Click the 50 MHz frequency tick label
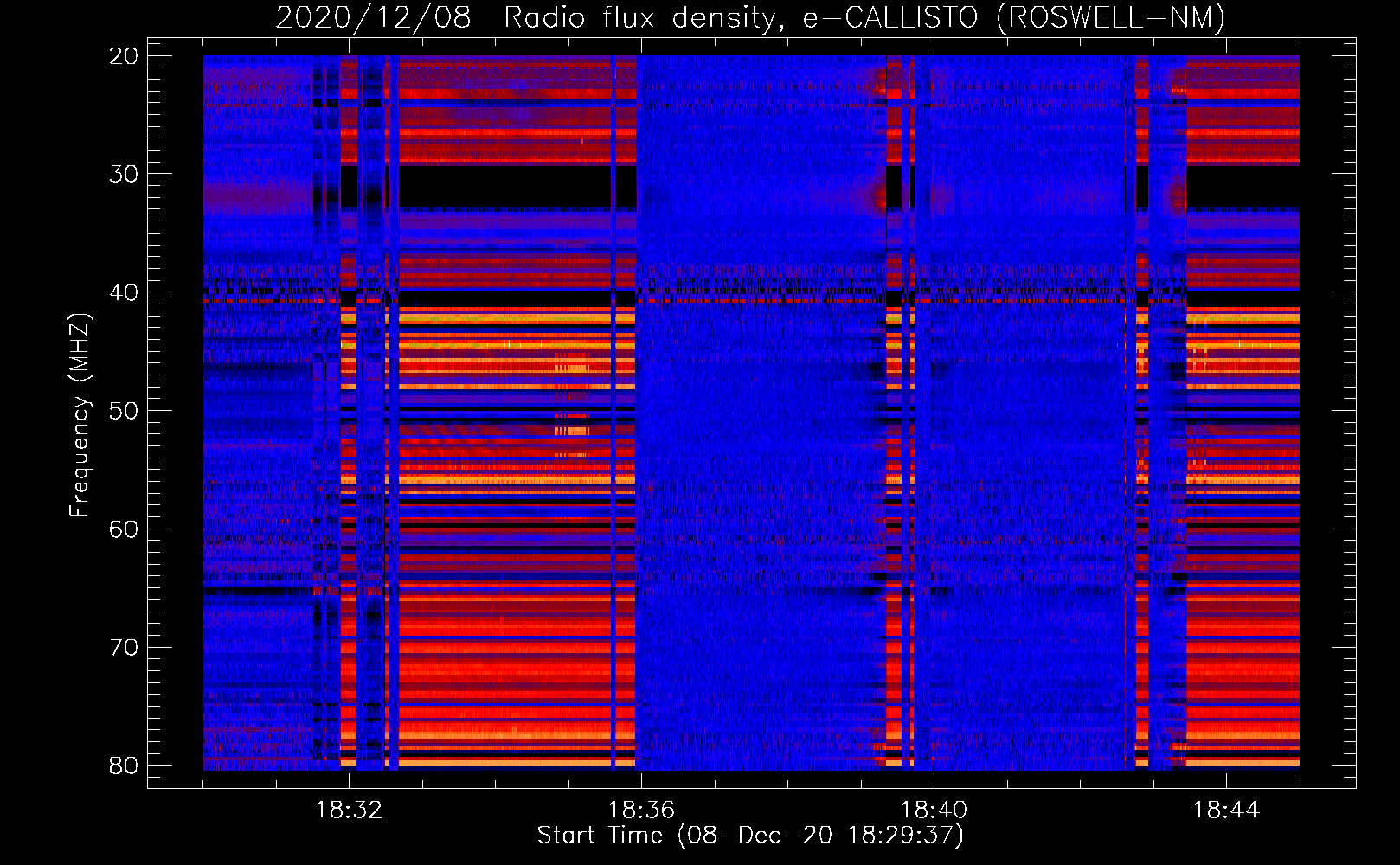The width and height of the screenshot is (1400, 865). click(x=124, y=411)
